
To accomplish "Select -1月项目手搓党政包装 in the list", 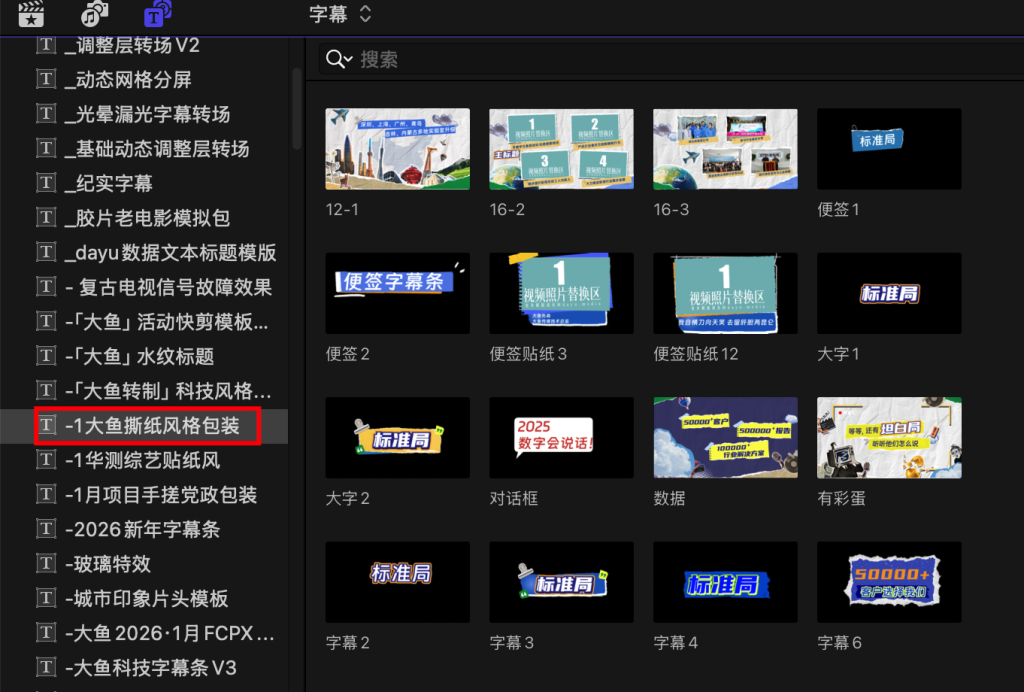I will tap(160, 495).
